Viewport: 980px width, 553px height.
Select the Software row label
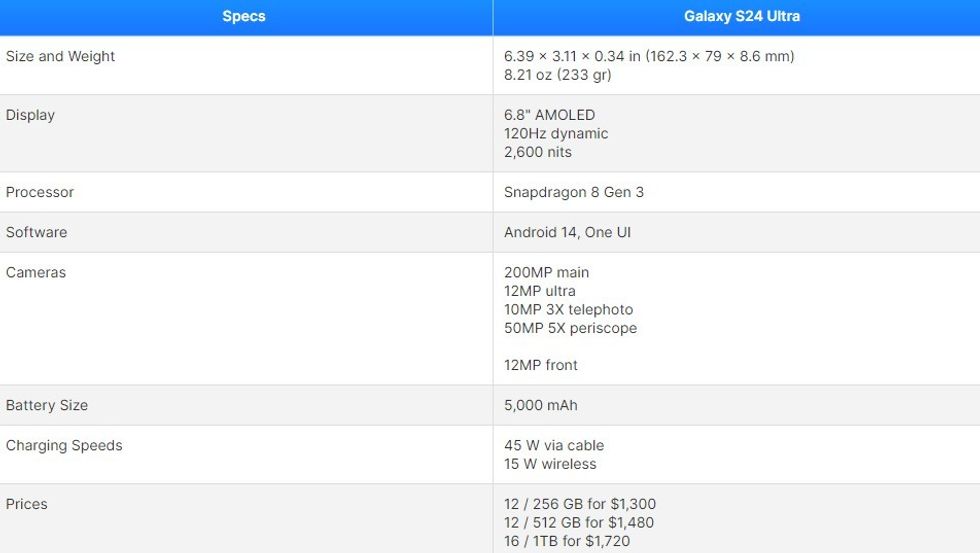pyautogui.click(x=36, y=232)
